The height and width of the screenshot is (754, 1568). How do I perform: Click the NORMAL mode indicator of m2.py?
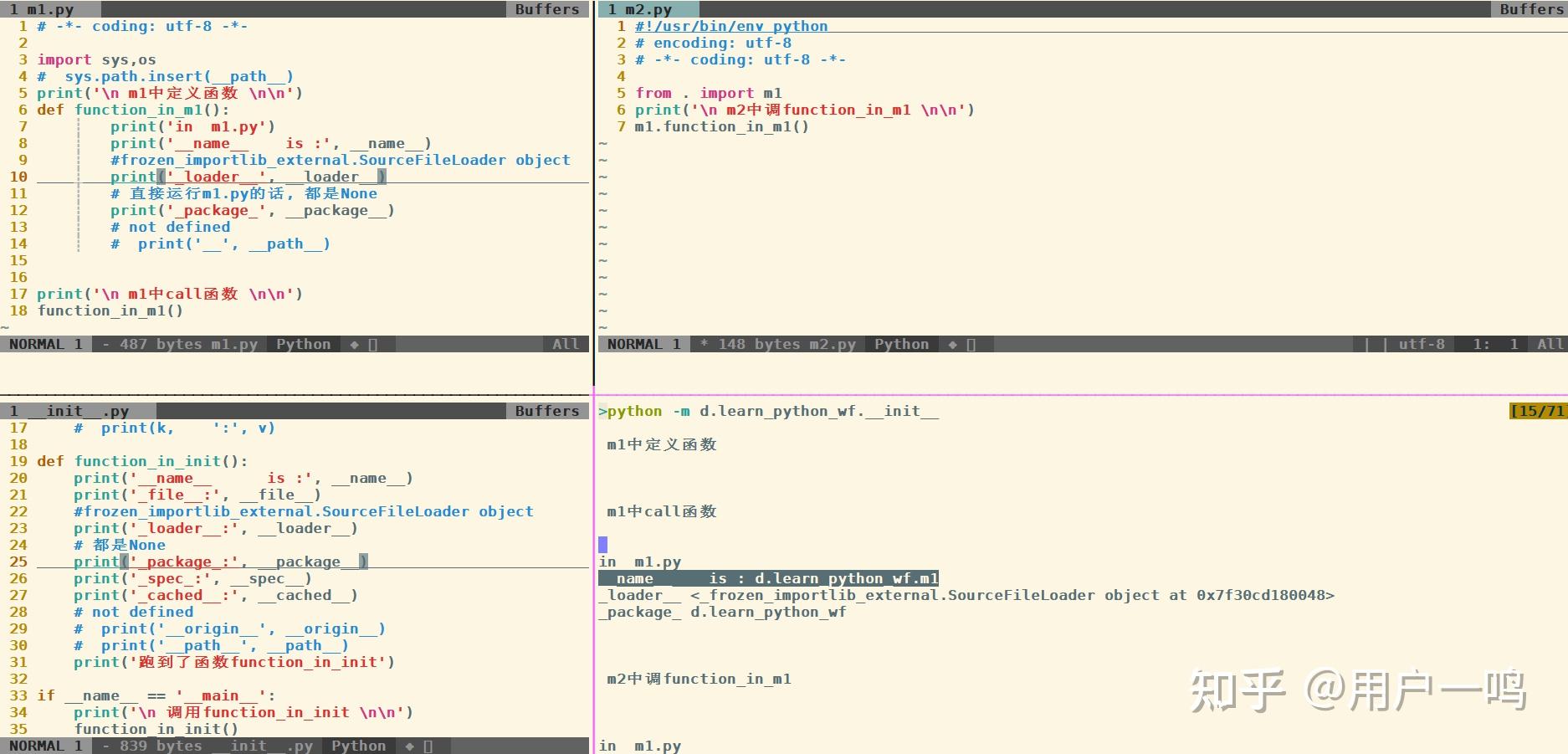pyautogui.click(x=635, y=344)
